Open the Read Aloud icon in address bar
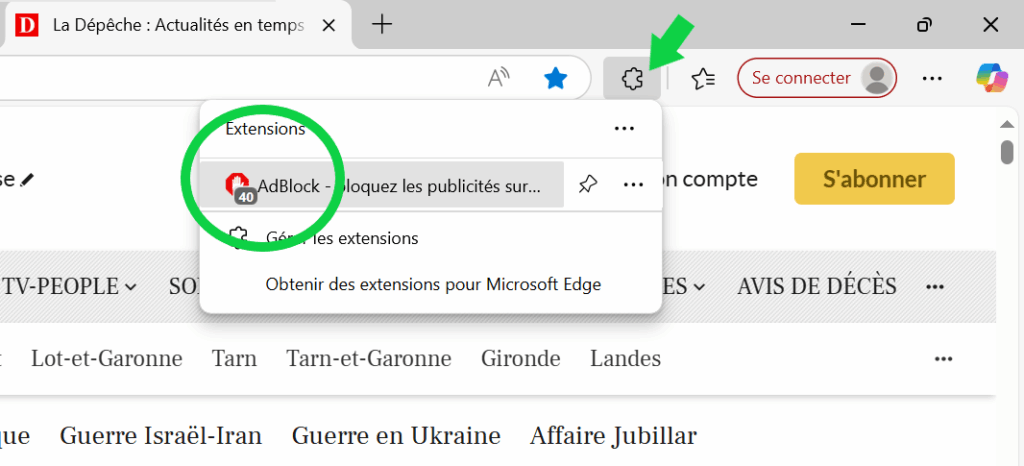1024x466 pixels. click(498, 78)
